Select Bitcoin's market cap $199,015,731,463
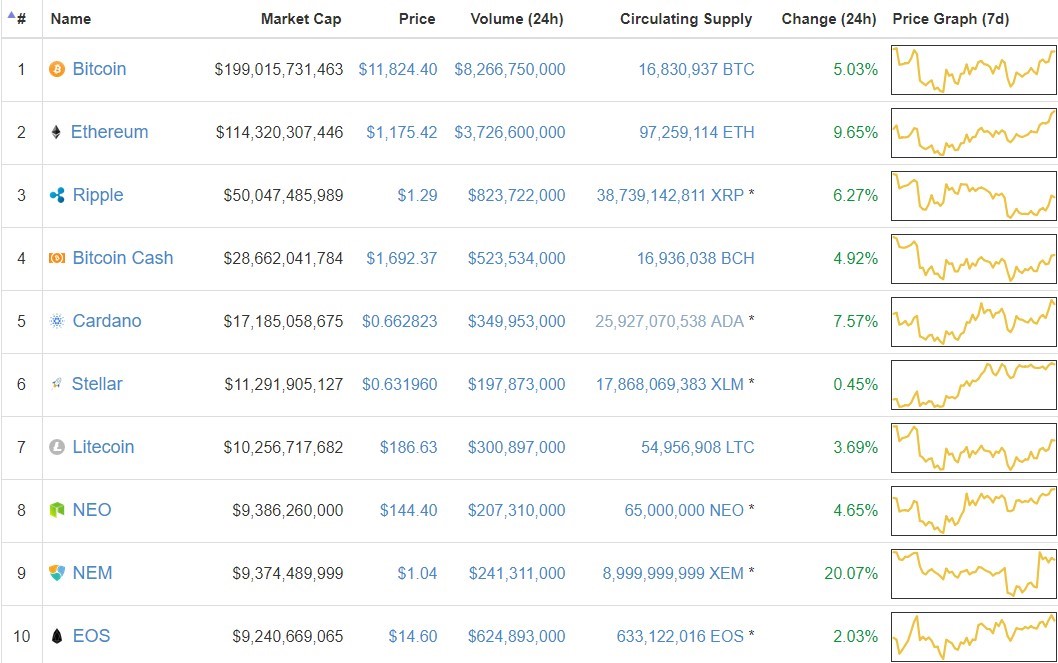The height and width of the screenshot is (663, 1058). 279,69
